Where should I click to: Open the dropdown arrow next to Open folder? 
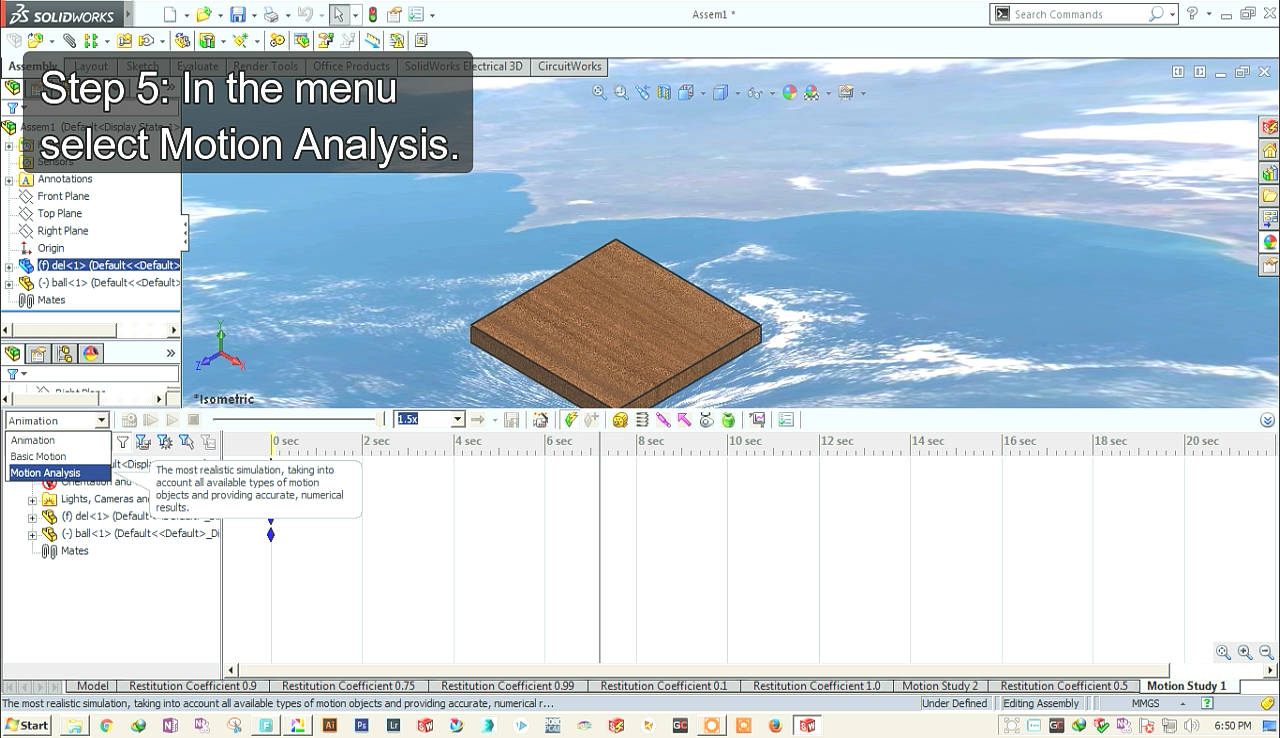point(220,15)
